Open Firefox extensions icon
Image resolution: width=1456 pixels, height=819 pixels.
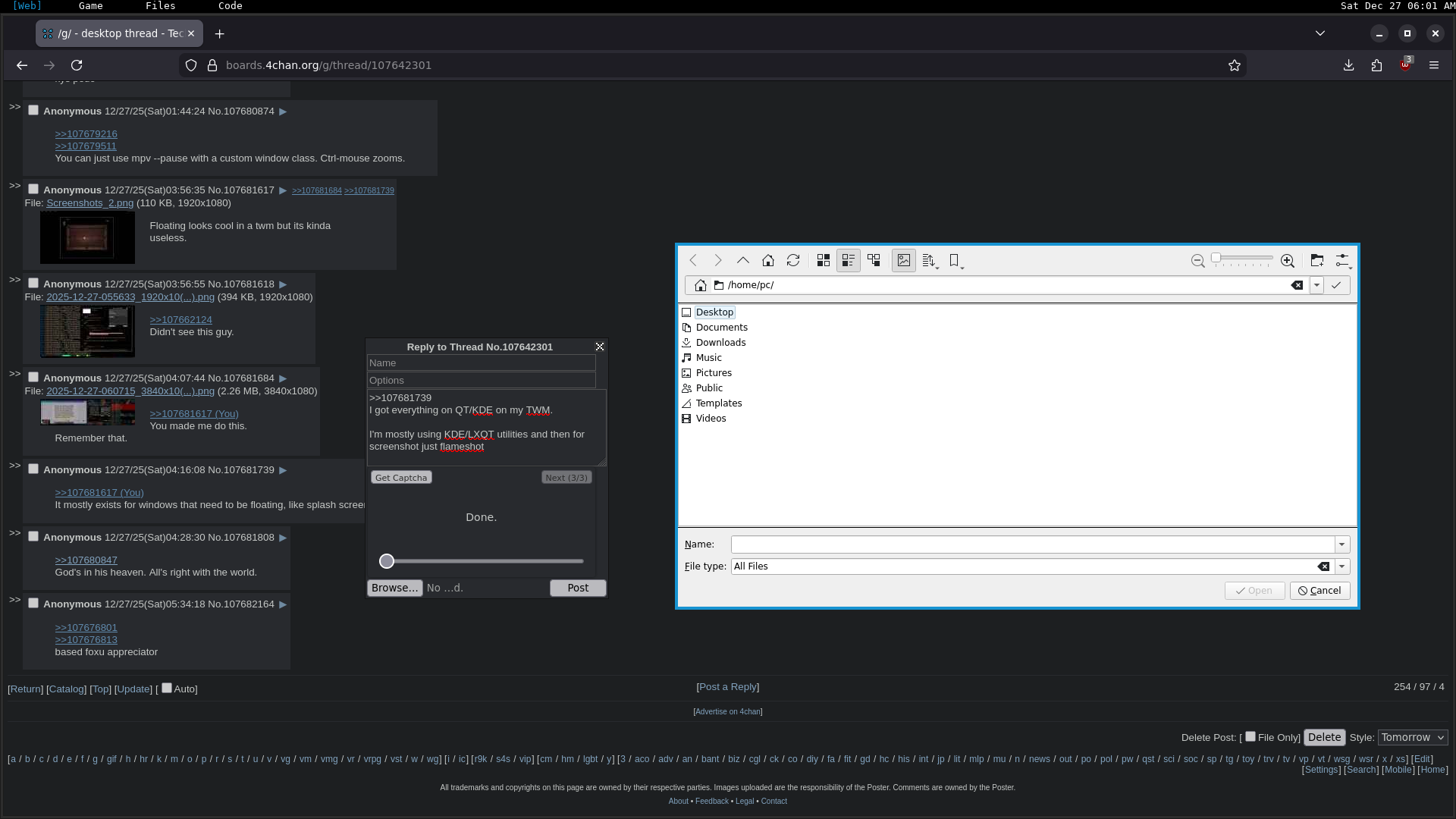(x=1376, y=65)
